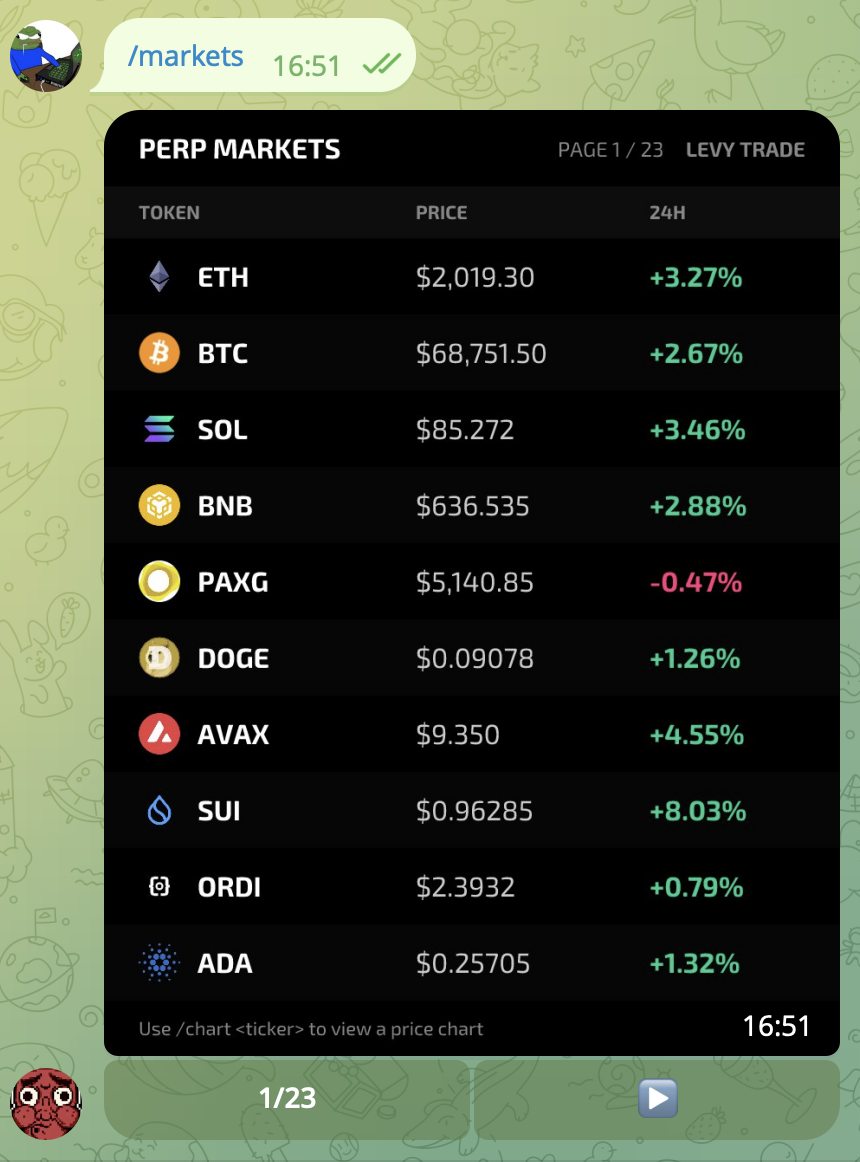Click the SUI droplet icon

pyautogui.click(x=159, y=811)
